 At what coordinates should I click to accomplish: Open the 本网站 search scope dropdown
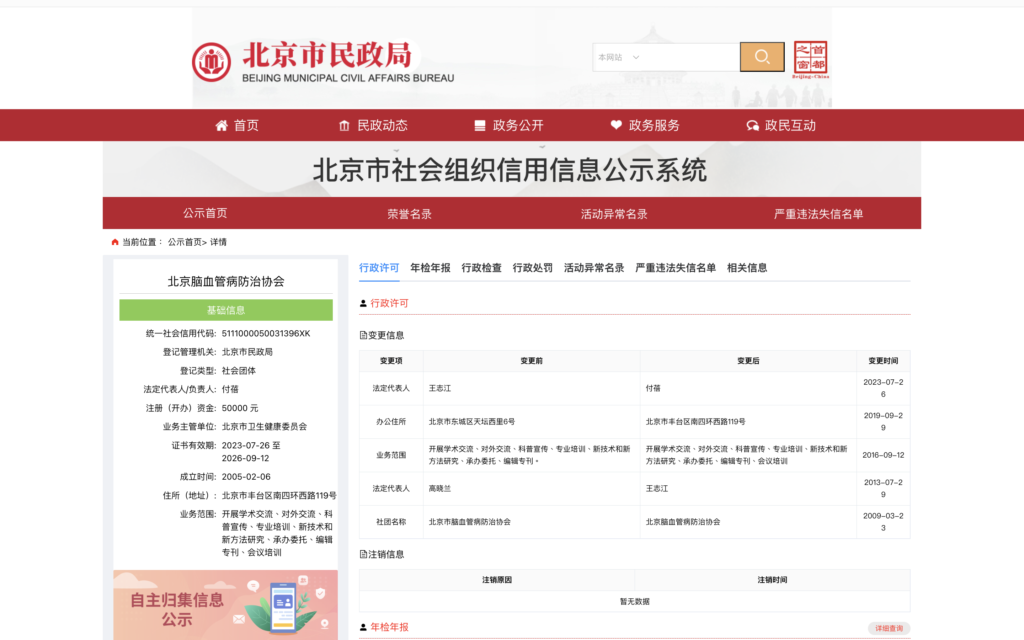(618, 57)
